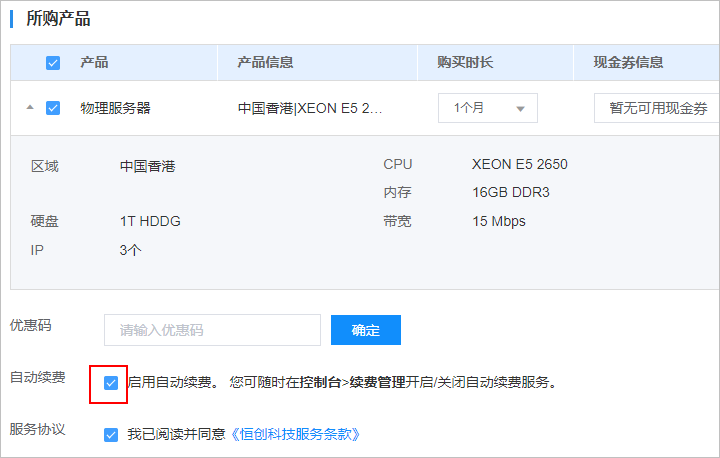Click the 购买时长 column header
720x458 pixels.
(x=465, y=62)
